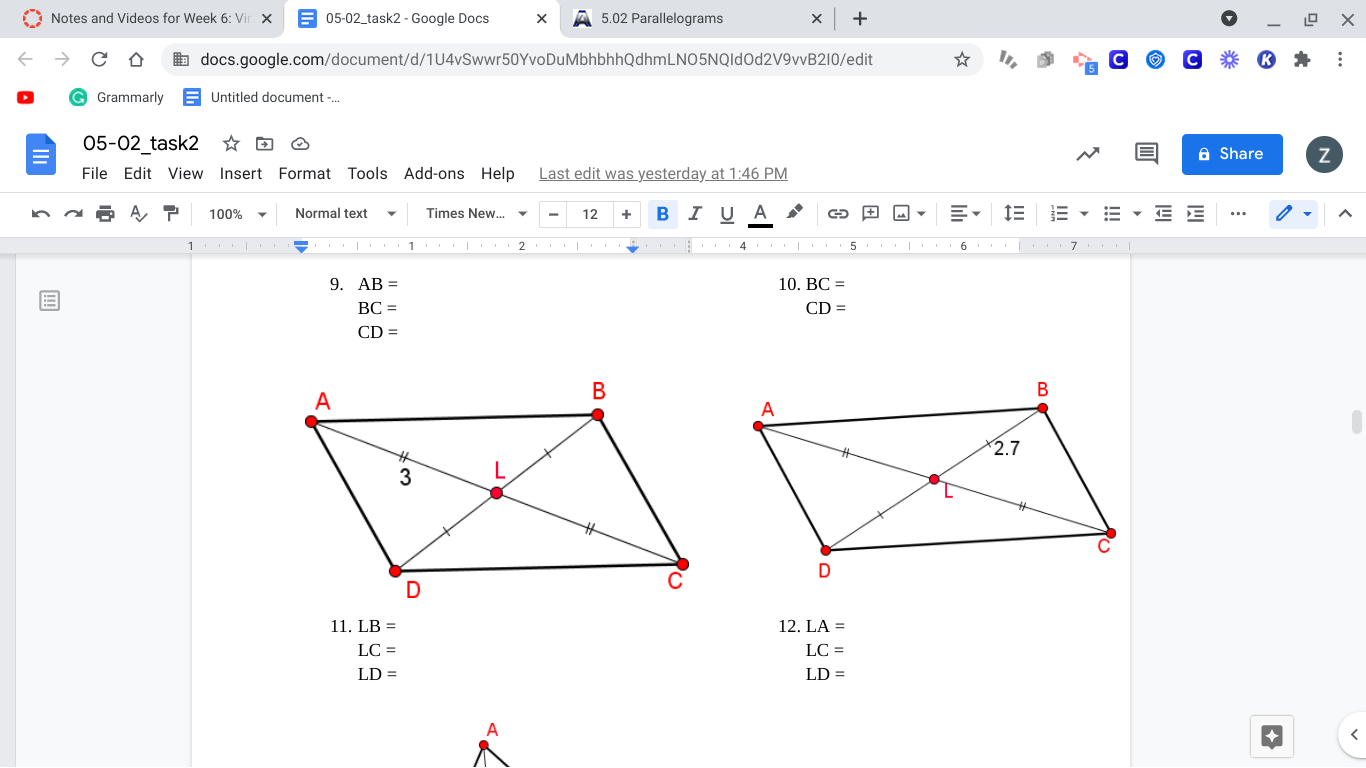Viewport: 1366px width, 768px height.
Task: Open the Normal text style dropdown
Action: point(346,213)
